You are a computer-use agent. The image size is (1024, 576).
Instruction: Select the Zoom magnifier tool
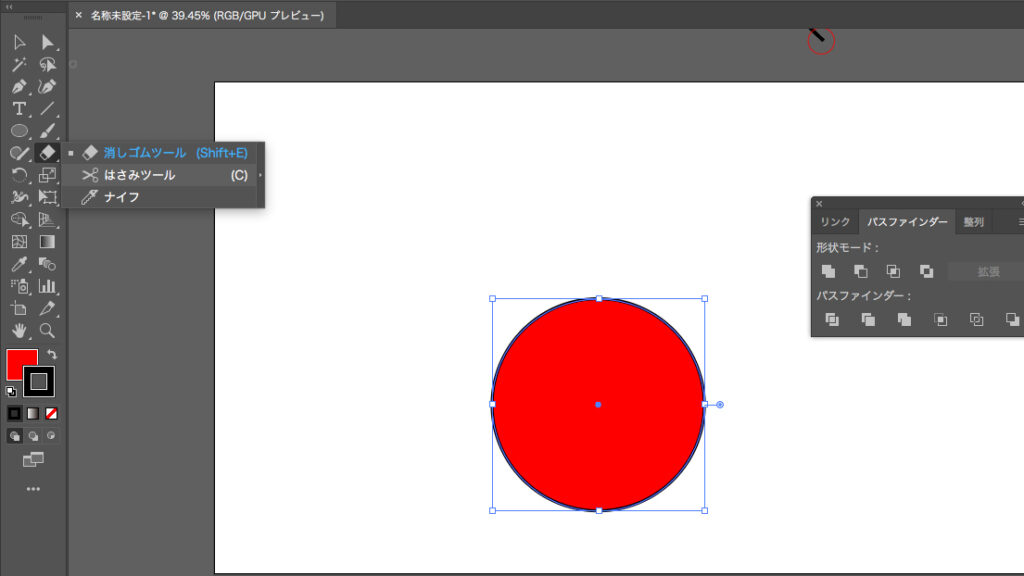[x=47, y=330]
